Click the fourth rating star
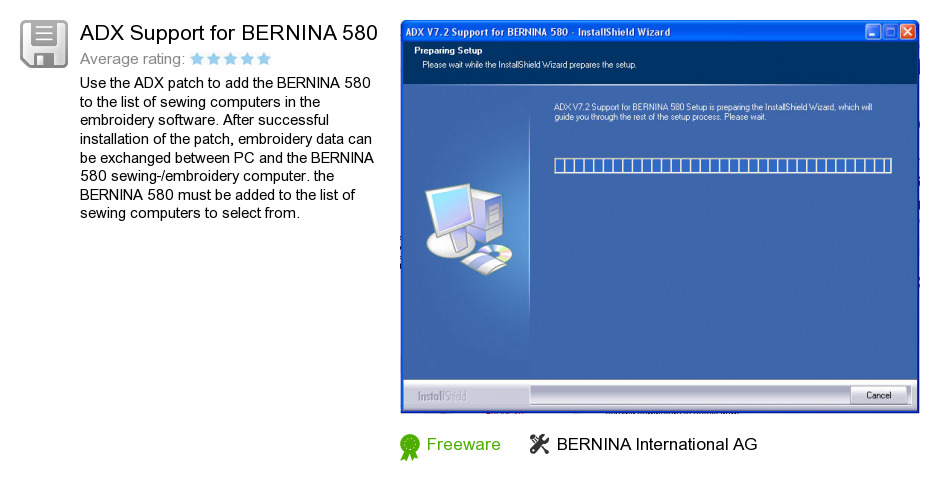Screen dimensions: 940x491 pos(247,59)
